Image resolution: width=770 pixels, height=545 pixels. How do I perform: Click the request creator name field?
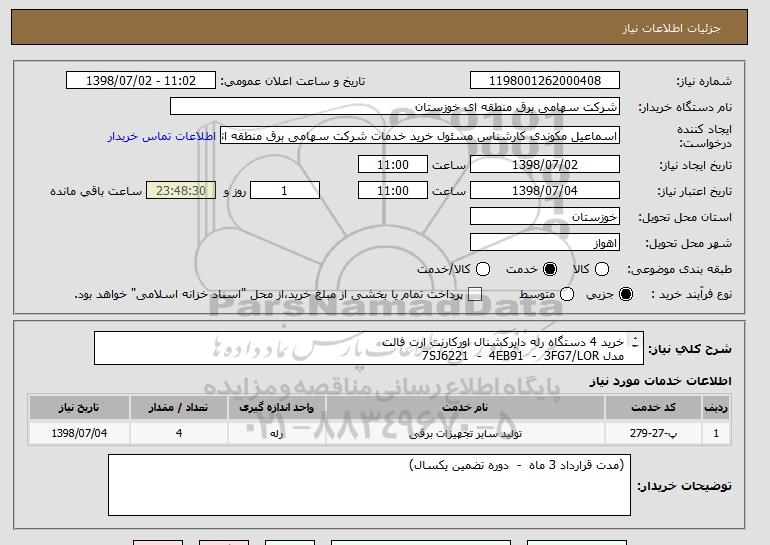[420, 136]
